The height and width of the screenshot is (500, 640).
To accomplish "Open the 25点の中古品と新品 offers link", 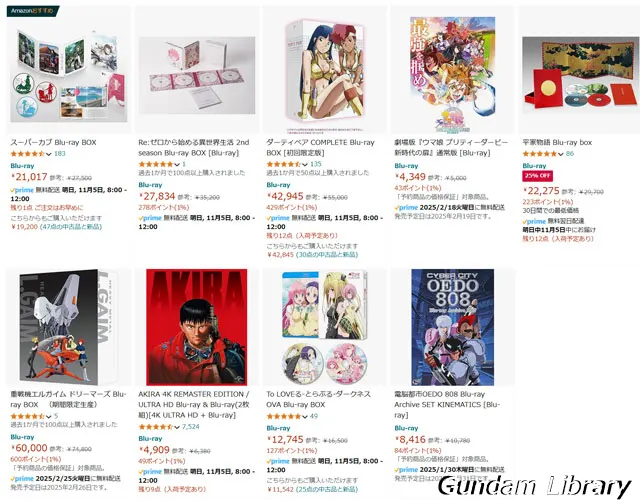I will 327,489.
